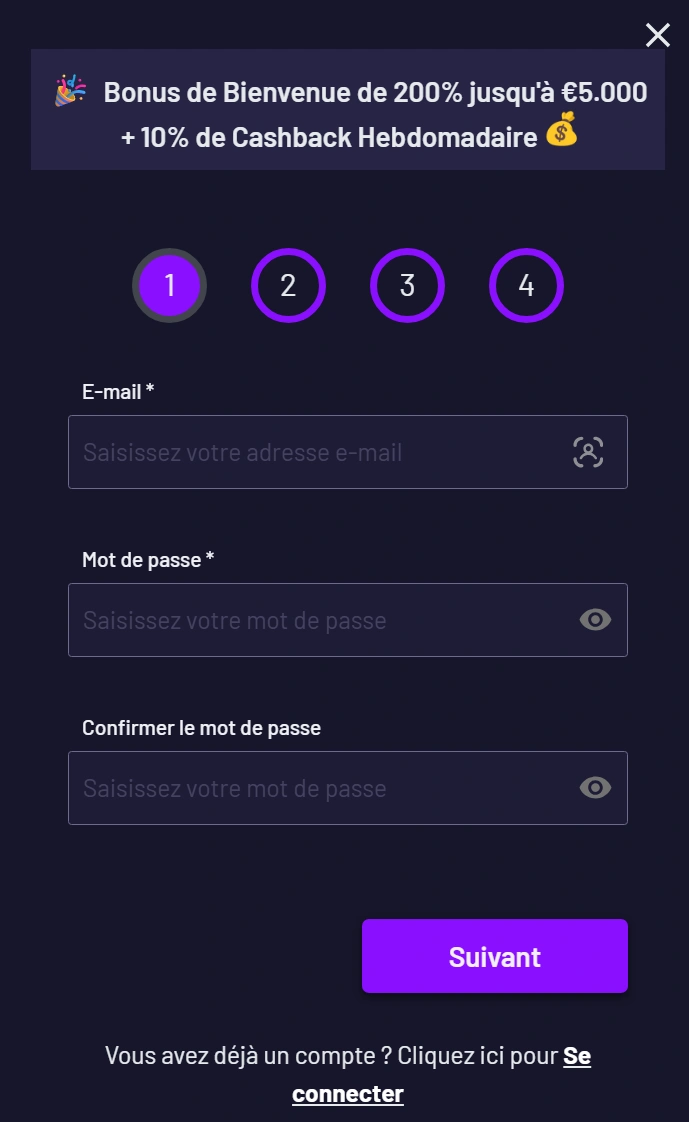Click inside the Mot de passe field
This screenshot has width=689, height=1122.
tap(300, 620)
